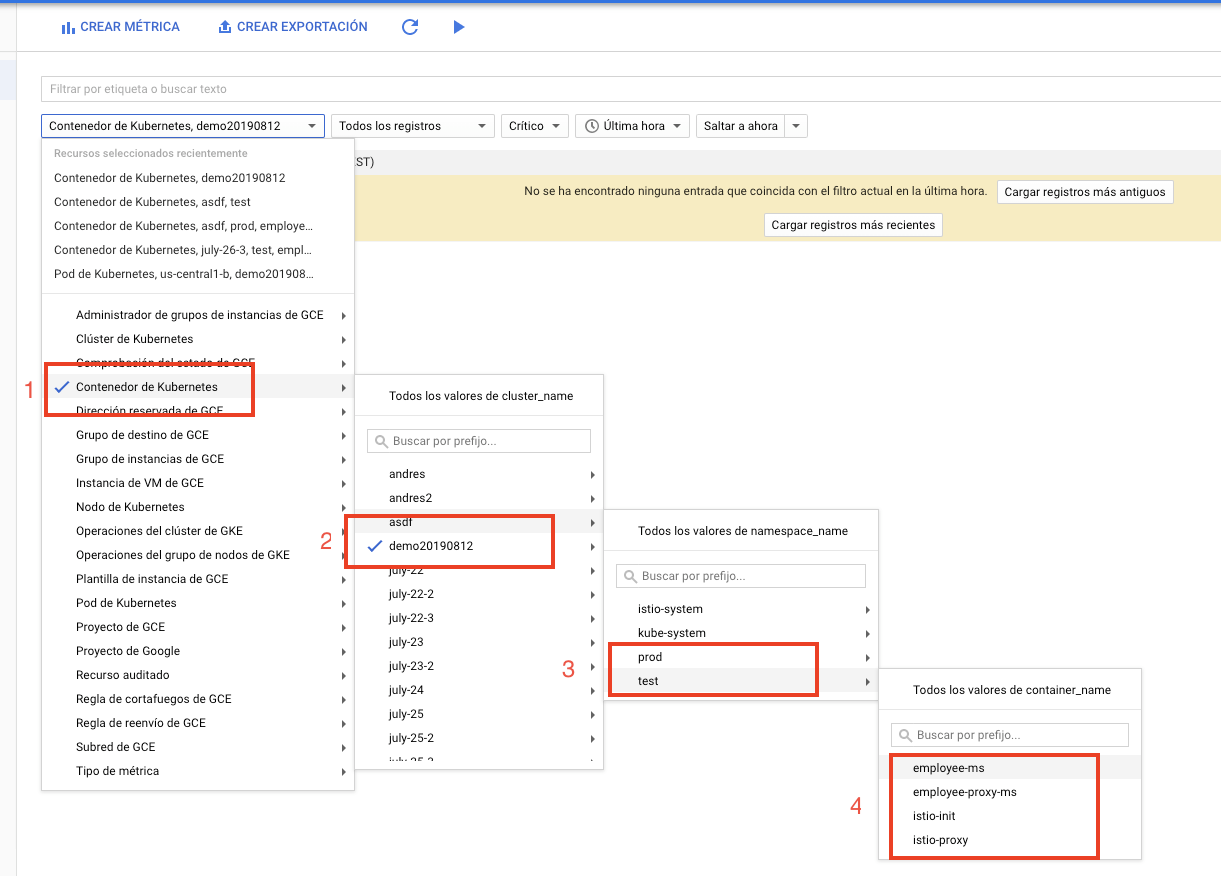Click Cargar registros más antiguos button
Screen dimensions: 1221x876
[x=1084, y=192]
